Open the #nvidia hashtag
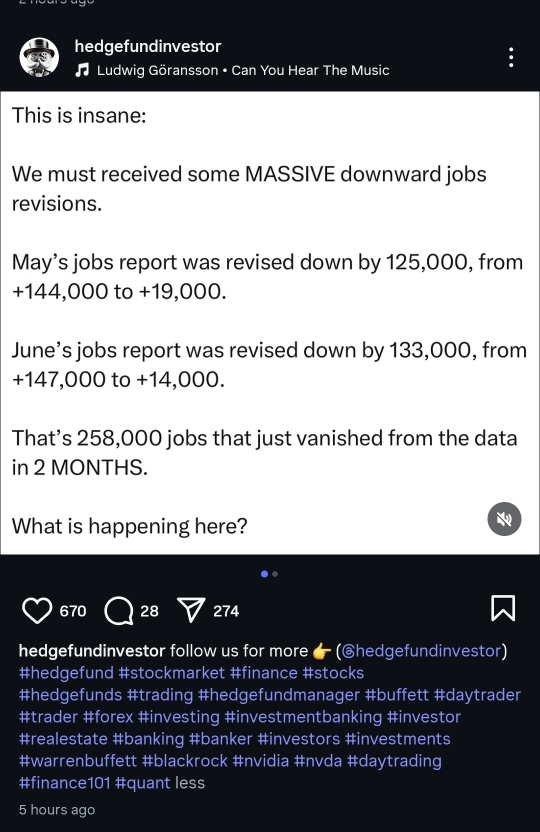Screen dimensions: 540x832 point(260,761)
